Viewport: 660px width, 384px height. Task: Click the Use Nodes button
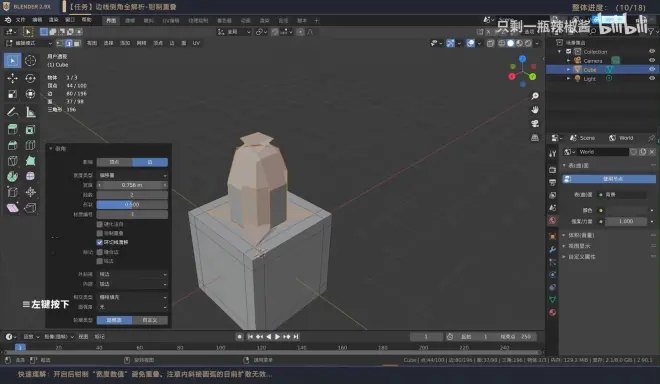point(609,179)
